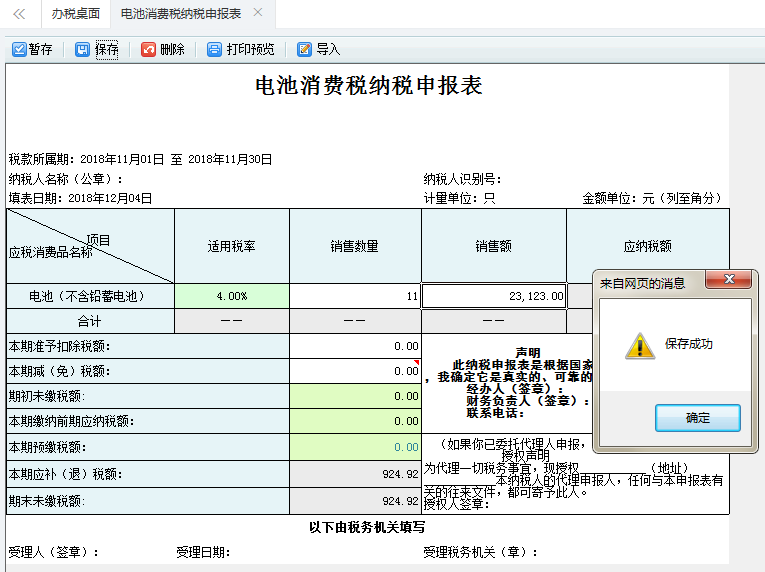Click the yellow warning icon in the dialog
The width and height of the screenshot is (765, 572).
[639, 346]
